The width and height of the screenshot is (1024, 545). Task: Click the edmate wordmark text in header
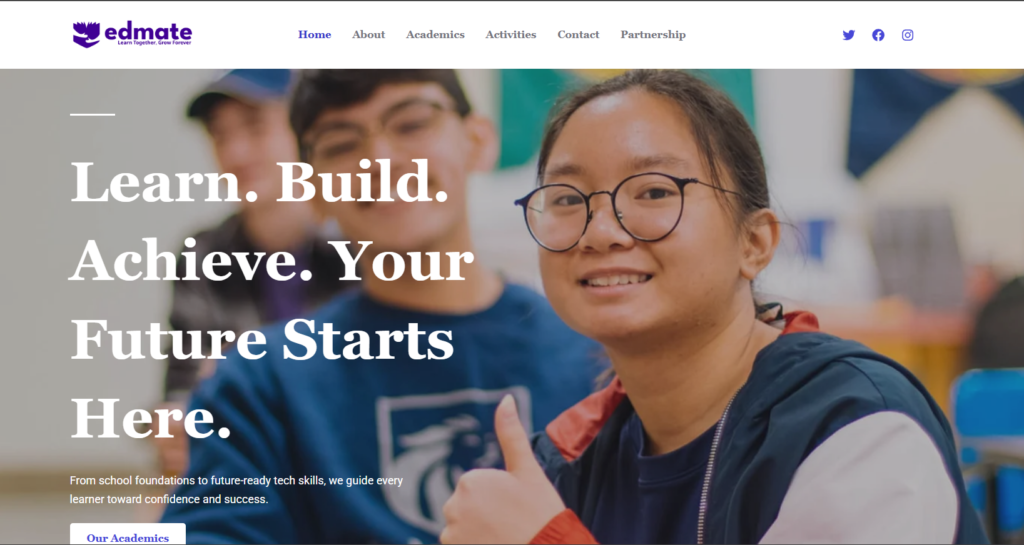[148, 31]
